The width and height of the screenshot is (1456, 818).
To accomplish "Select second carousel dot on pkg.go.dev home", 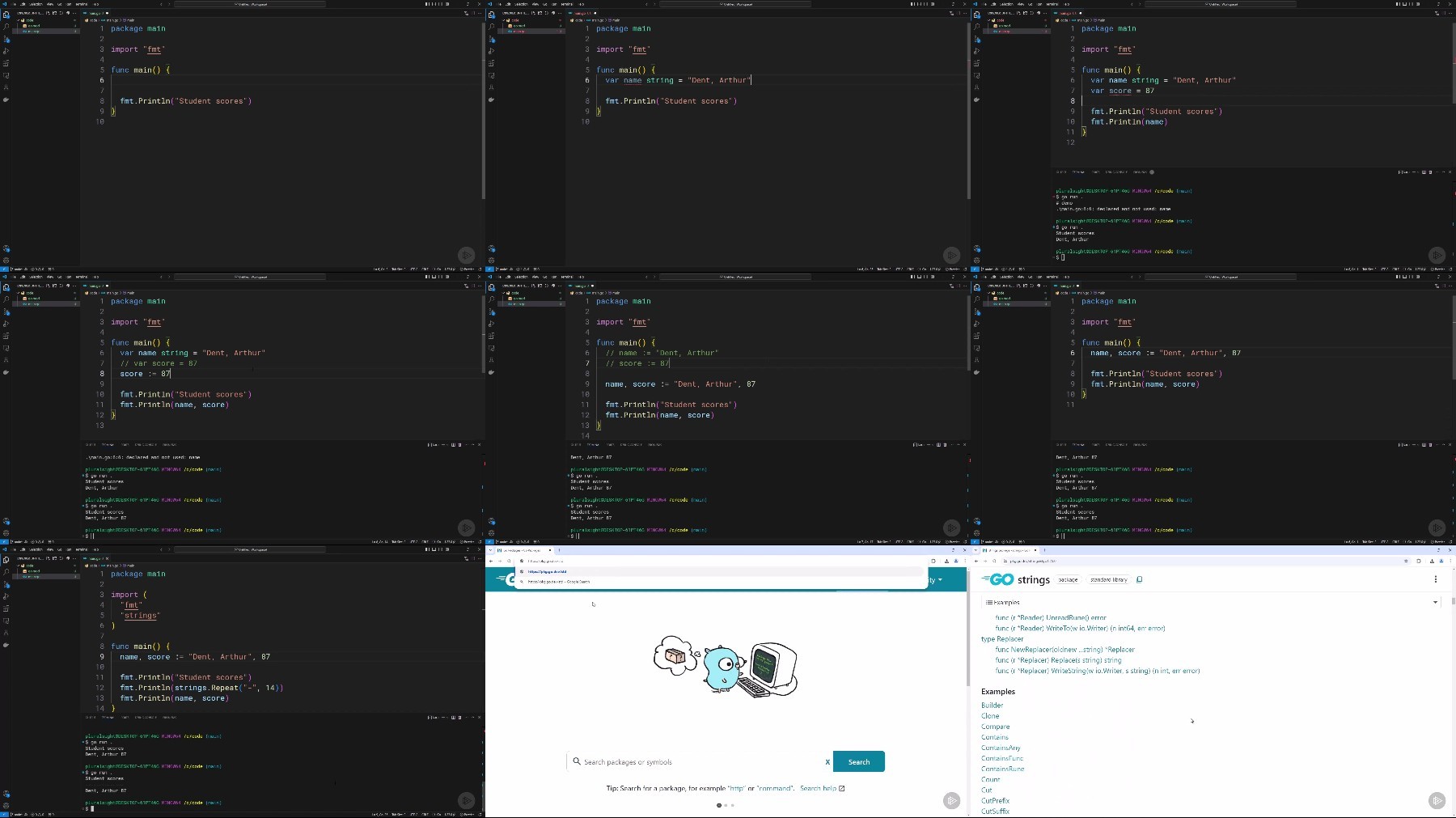I will click(726, 805).
